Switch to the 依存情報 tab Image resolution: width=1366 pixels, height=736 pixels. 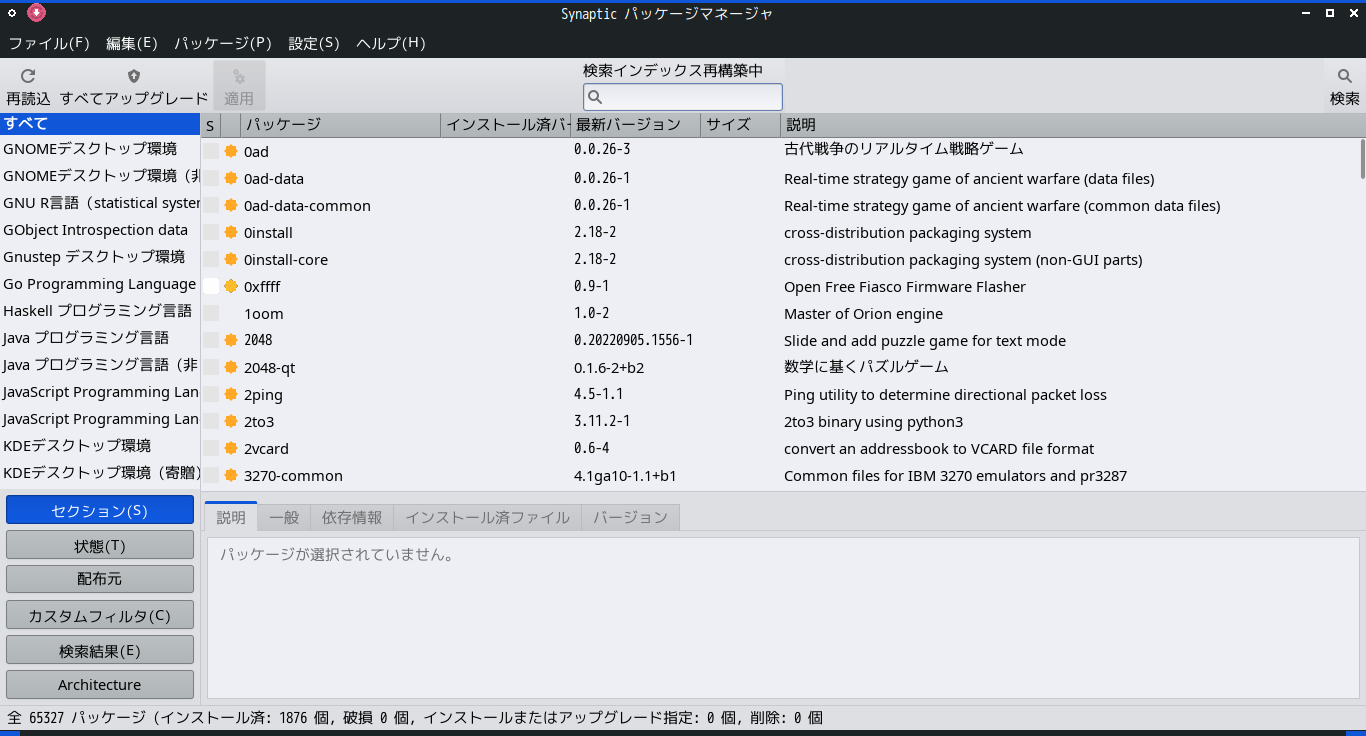click(x=352, y=517)
